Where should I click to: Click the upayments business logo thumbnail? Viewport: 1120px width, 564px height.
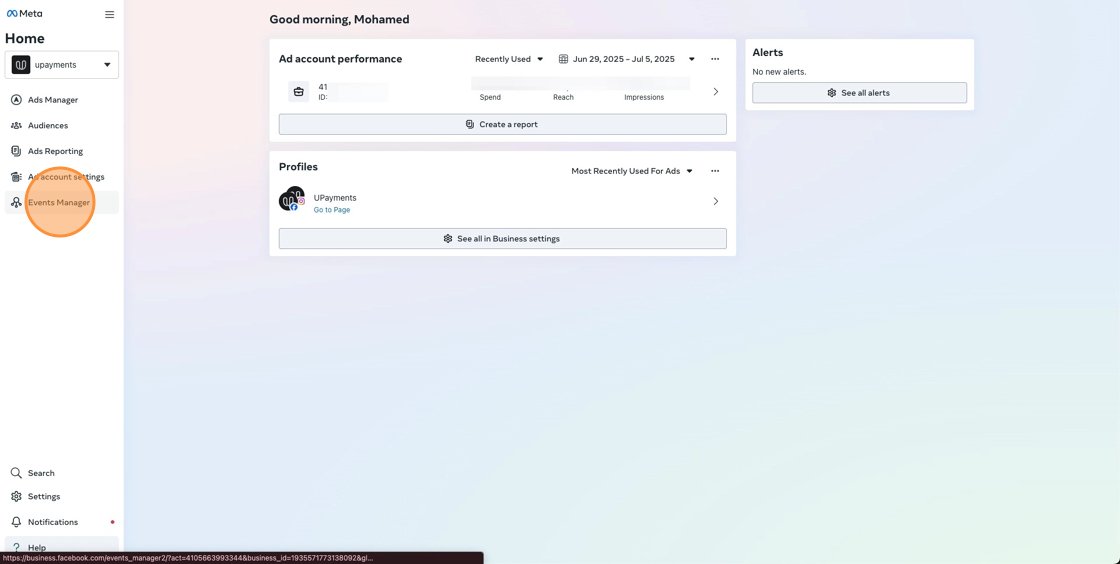click(21, 64)
